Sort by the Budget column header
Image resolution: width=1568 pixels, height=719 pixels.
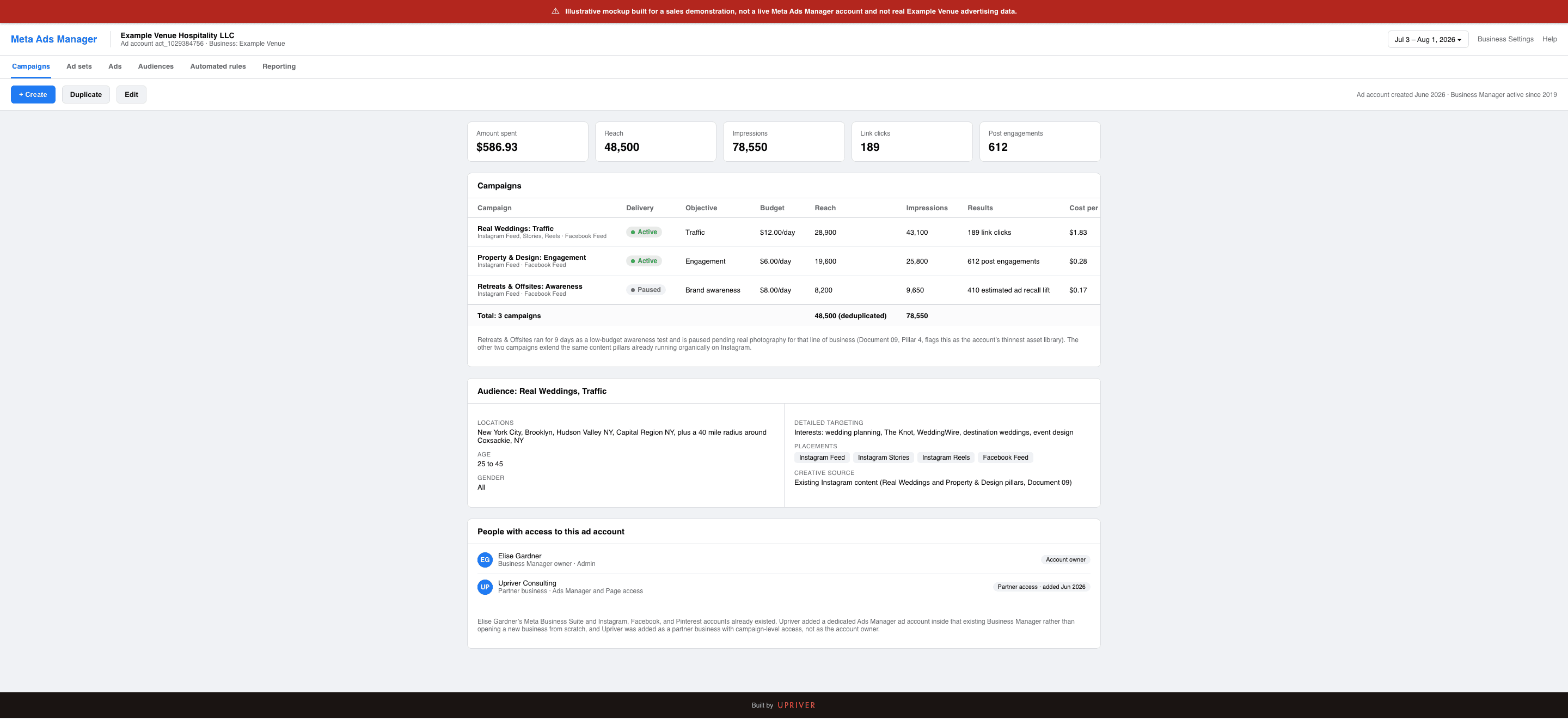click(772, 208)
